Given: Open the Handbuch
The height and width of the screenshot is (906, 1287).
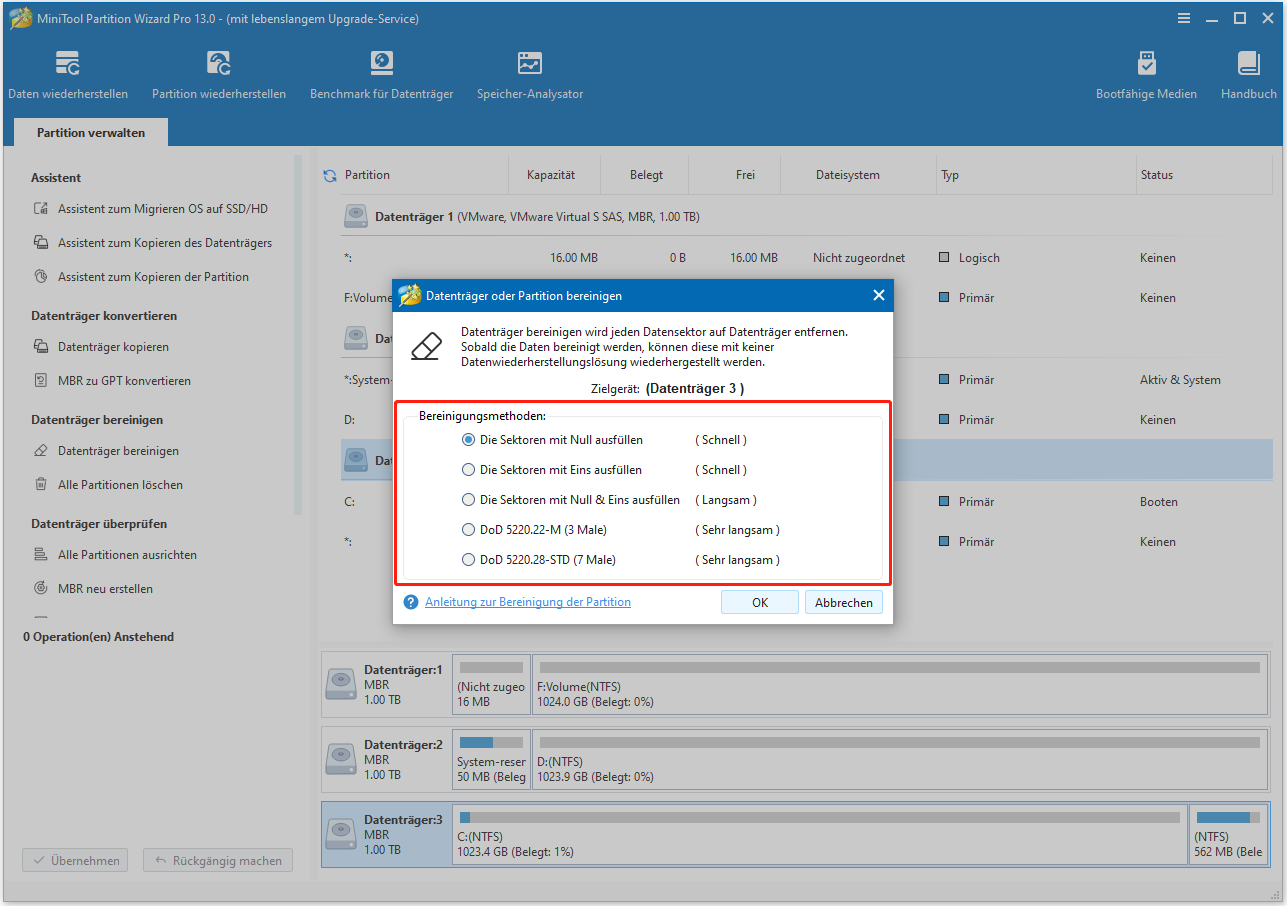Looking at the screenshot, I should [x=1247, y=72].
